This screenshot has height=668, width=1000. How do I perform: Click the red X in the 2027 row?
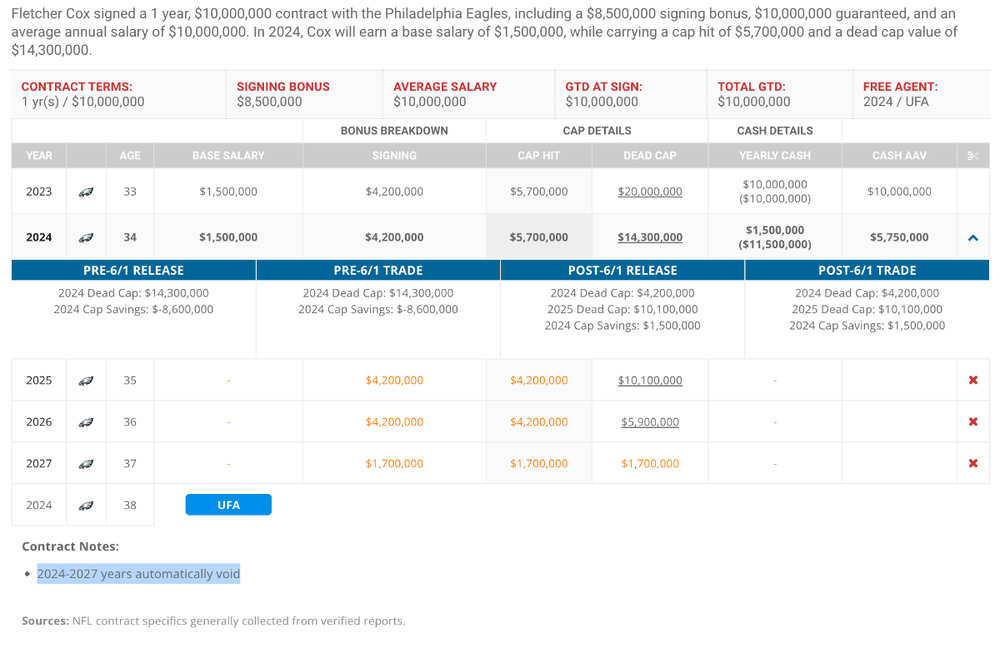[x=973, y=464]
